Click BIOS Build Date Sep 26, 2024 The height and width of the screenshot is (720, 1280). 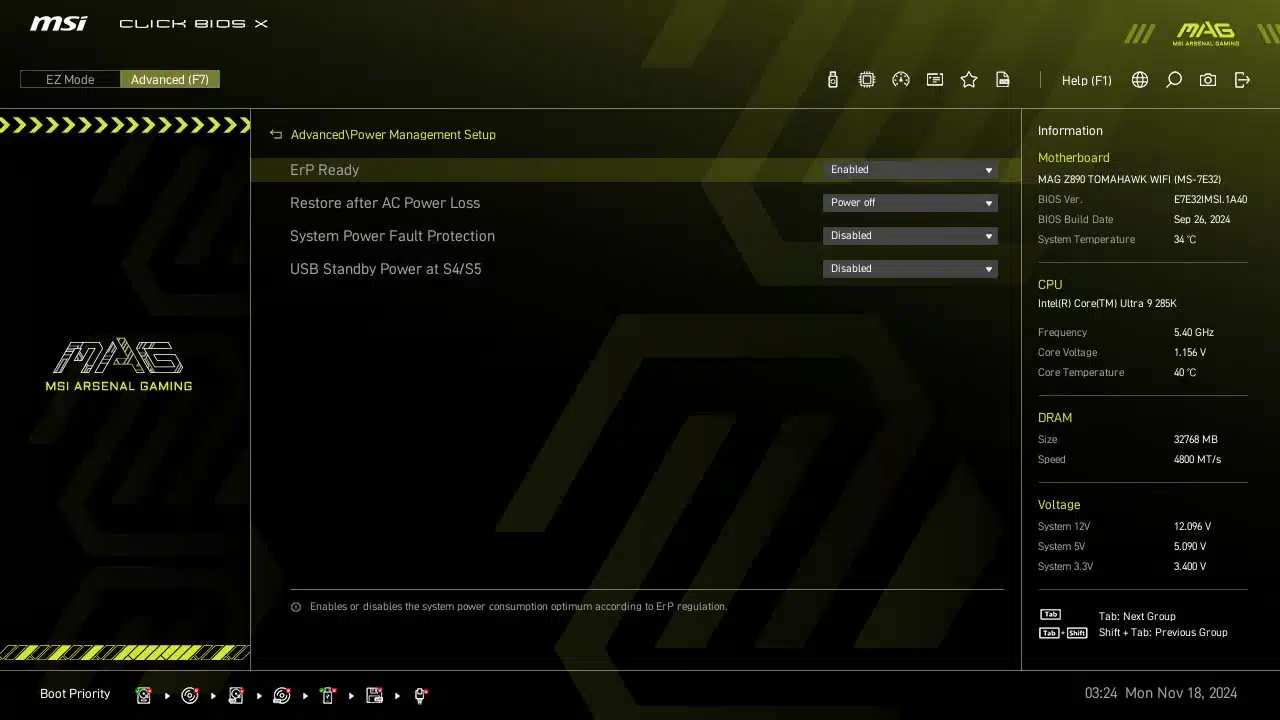[x=1202, y=220]
